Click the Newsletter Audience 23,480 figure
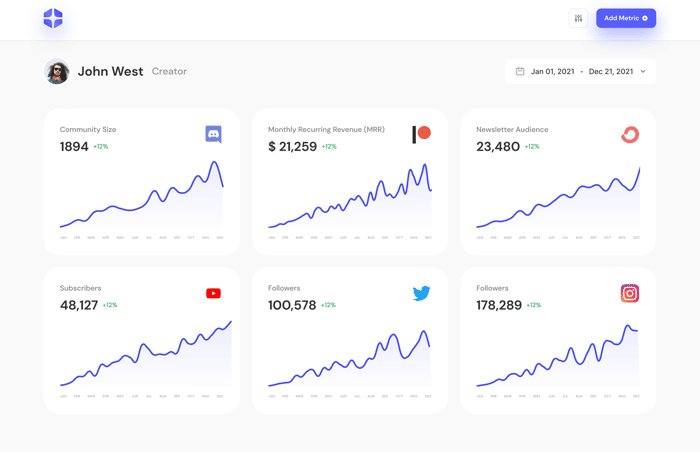The image size is (700, 452). coord(498,146)
